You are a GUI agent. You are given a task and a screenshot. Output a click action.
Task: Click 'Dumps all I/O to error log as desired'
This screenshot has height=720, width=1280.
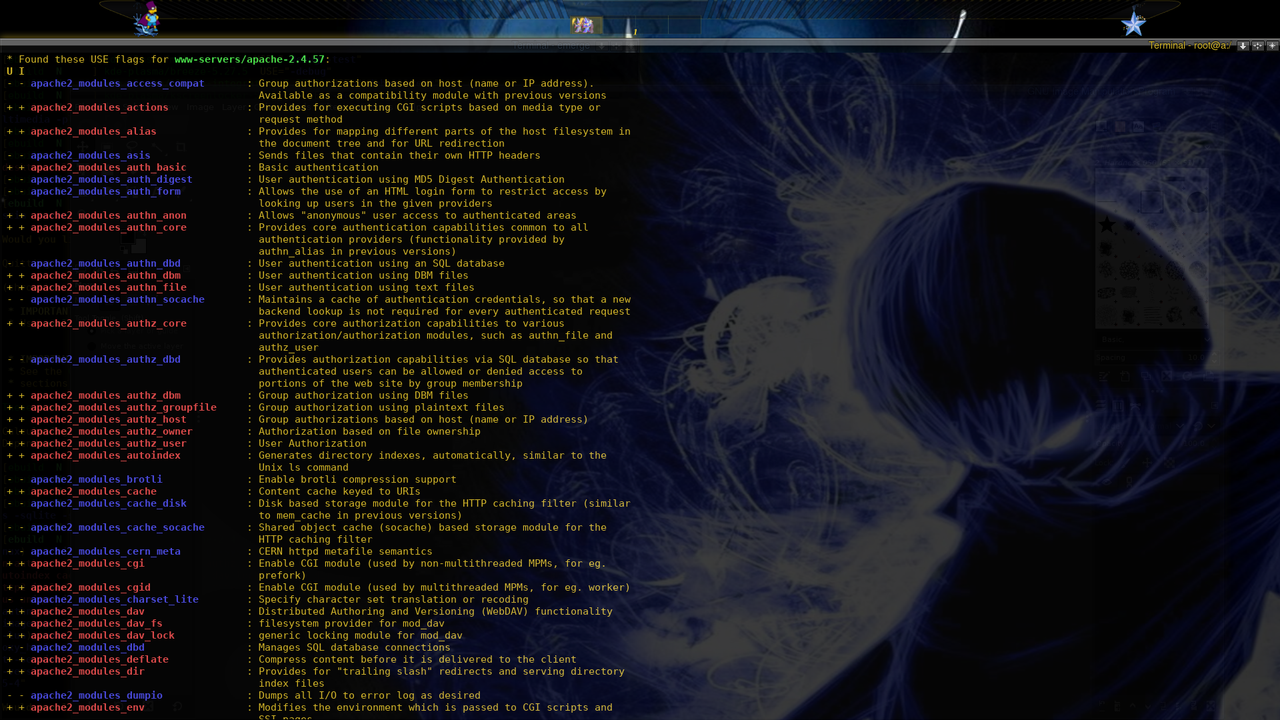click(369, 696)
